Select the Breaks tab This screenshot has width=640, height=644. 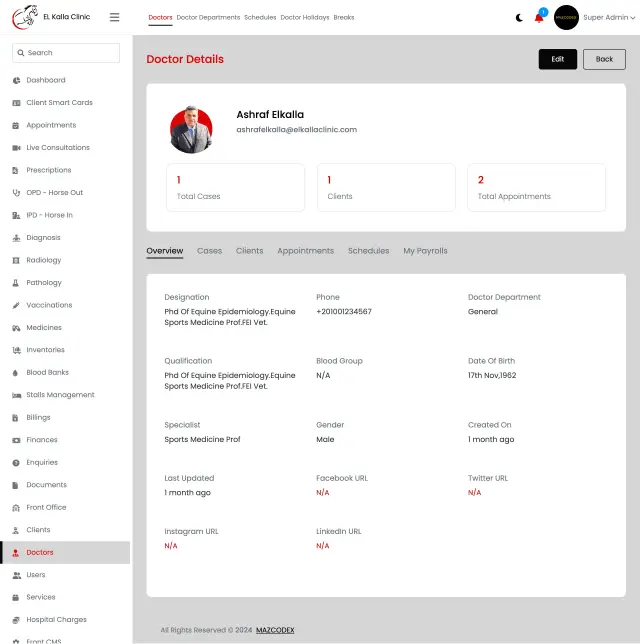click(x=344, y=17)
